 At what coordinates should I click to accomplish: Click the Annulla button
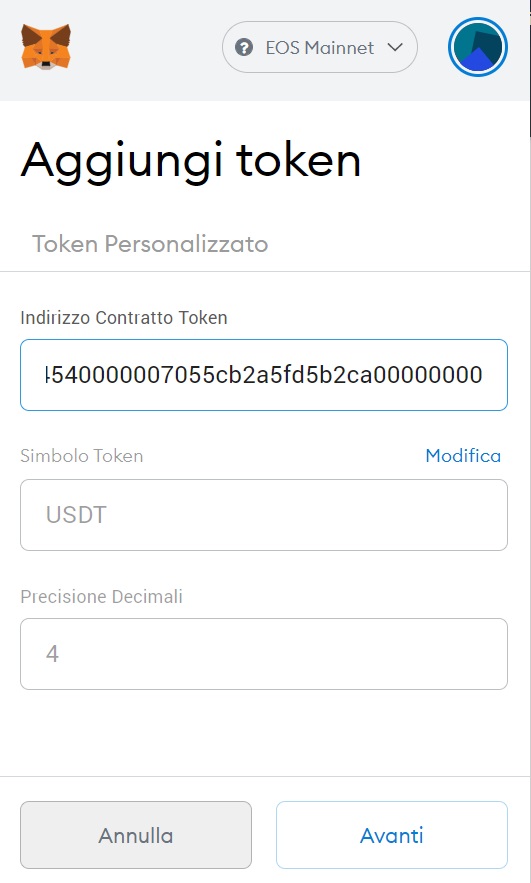click(x=136, y=835)
